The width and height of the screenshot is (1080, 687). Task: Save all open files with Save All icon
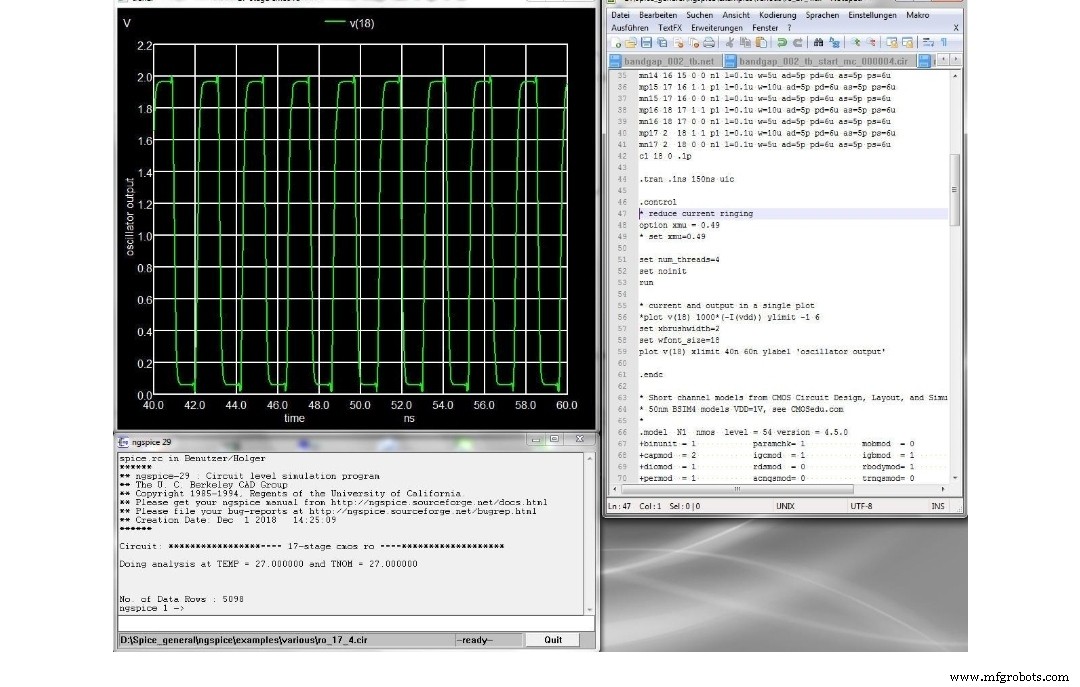coord(661,43)
